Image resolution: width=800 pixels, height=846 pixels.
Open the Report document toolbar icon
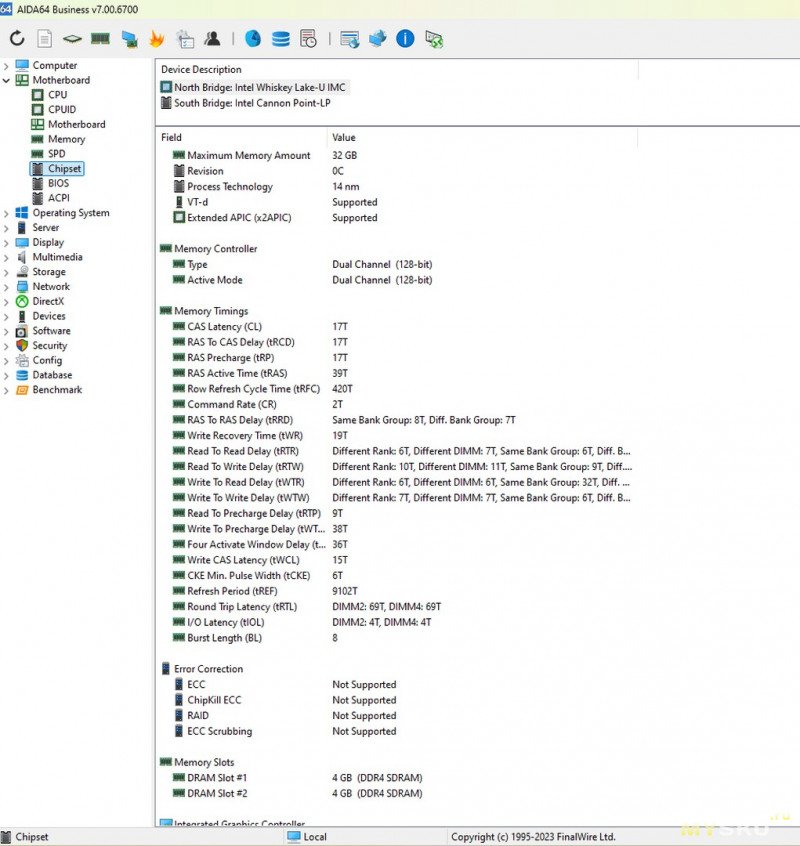(x=45, y=38)
